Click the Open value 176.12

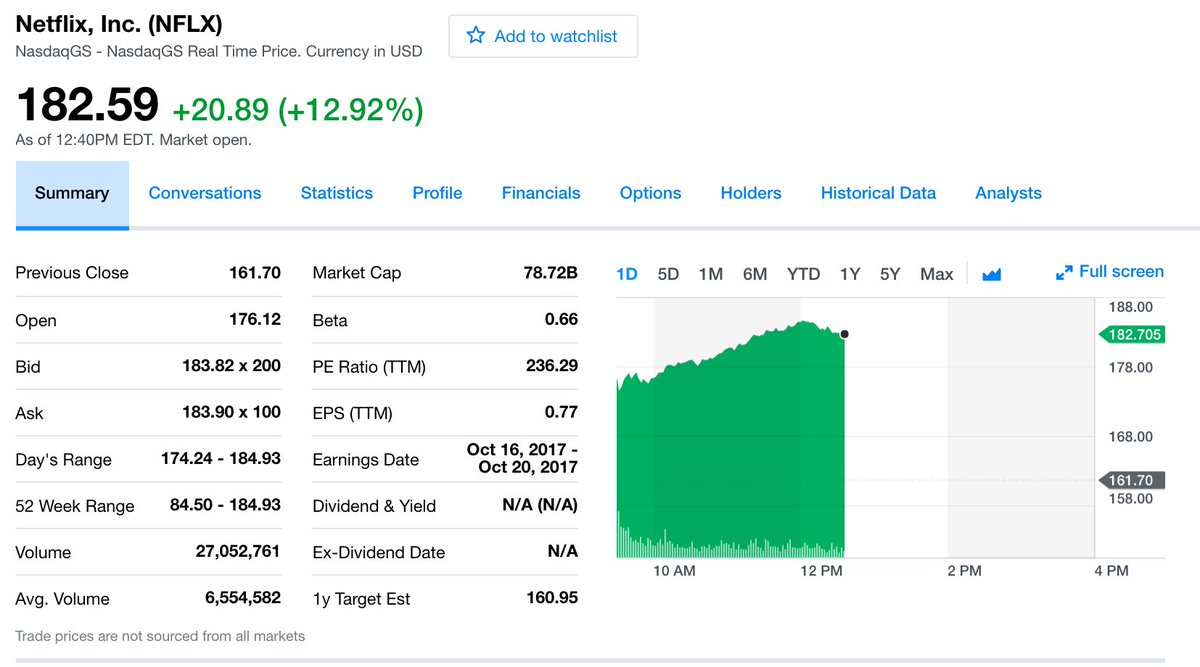tap(255, 319)
